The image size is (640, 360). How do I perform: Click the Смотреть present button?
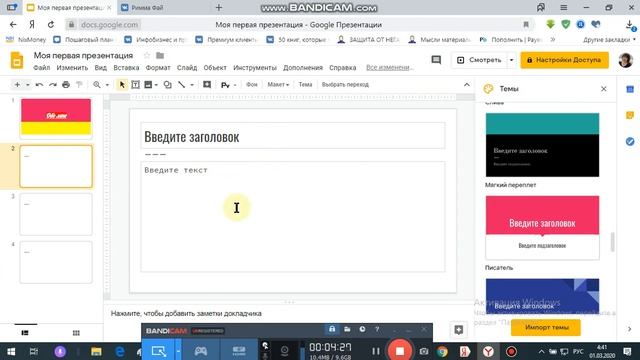(479, 60)
